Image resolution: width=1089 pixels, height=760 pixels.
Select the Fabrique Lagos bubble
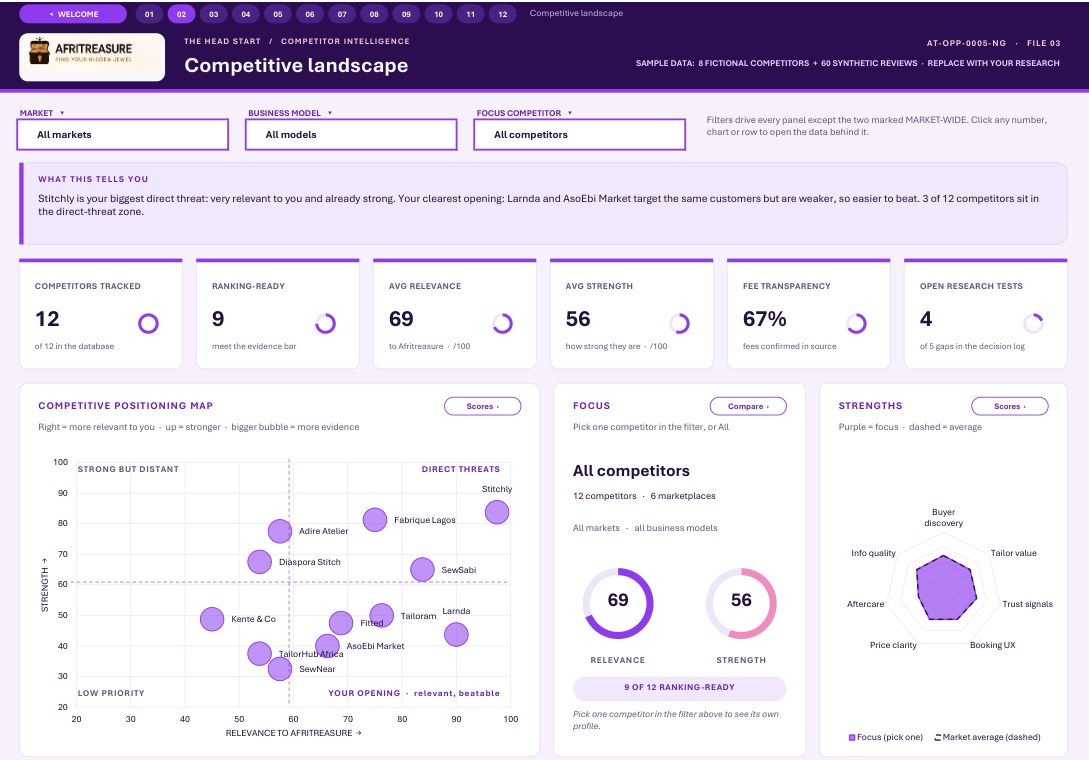click(375, 520)
